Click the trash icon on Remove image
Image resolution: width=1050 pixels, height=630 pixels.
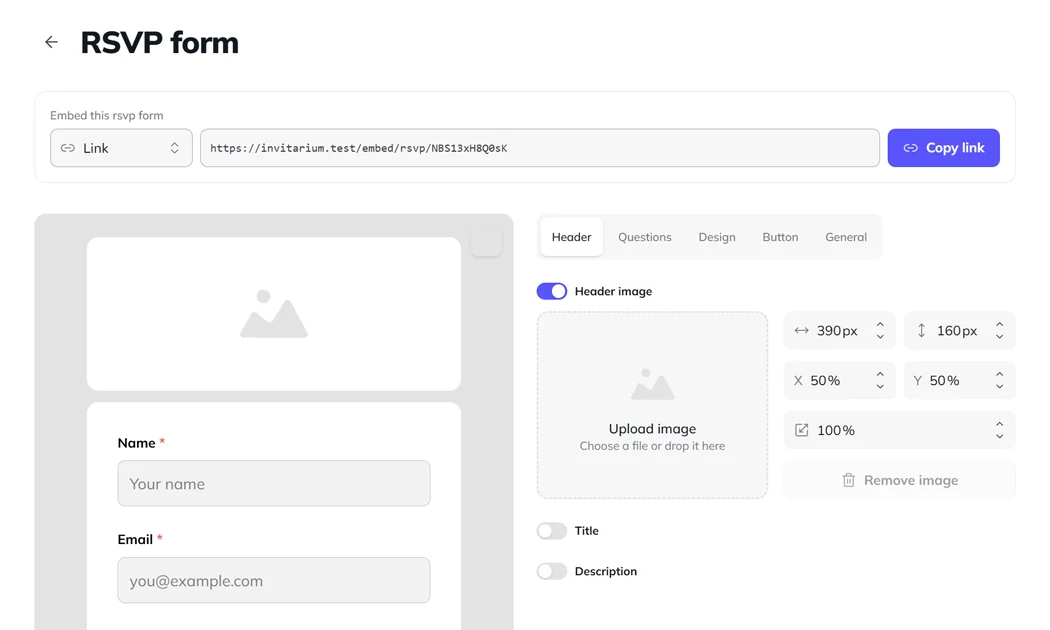[x=848, y=480]
